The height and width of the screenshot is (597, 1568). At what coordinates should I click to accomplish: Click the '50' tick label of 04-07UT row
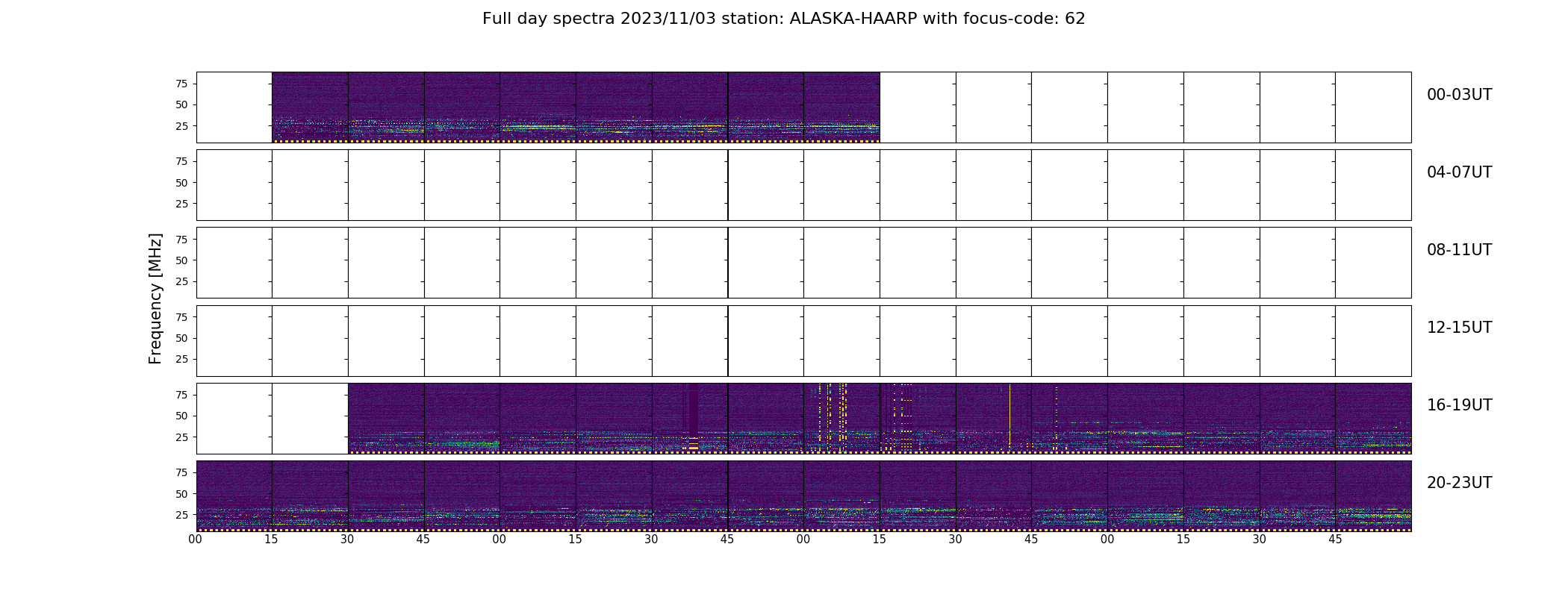(181, 183)
